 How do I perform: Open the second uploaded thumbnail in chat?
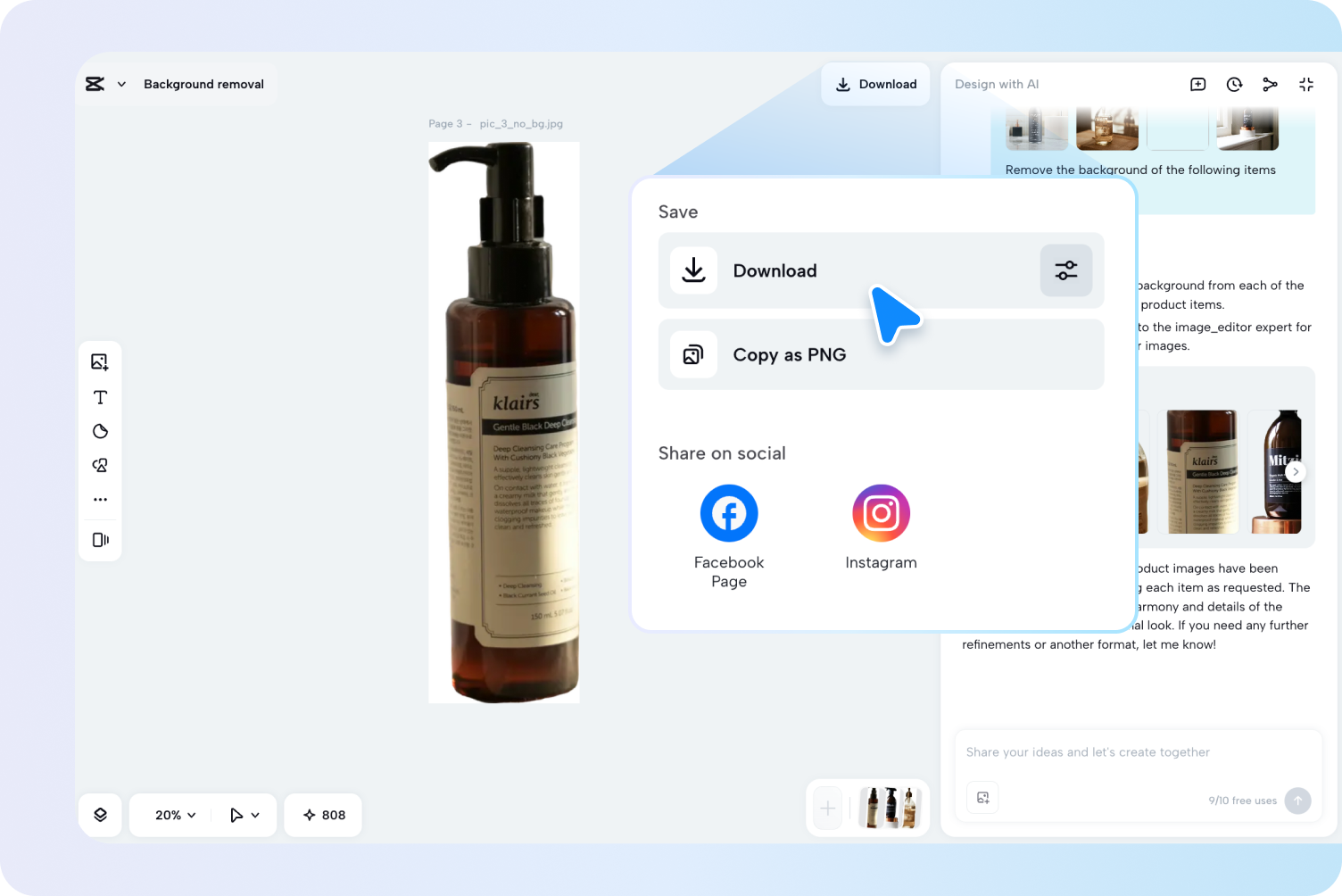[1107, 129]
